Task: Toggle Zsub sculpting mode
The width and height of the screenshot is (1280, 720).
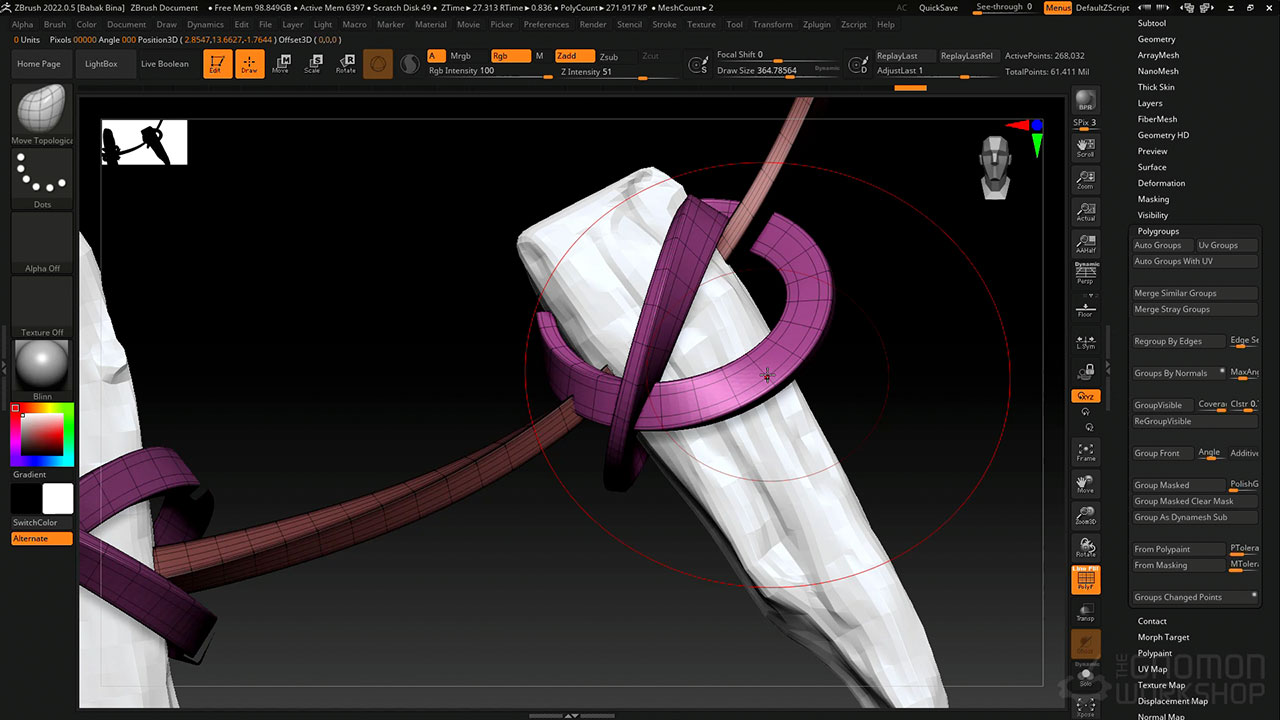Action: coord(608,57)
